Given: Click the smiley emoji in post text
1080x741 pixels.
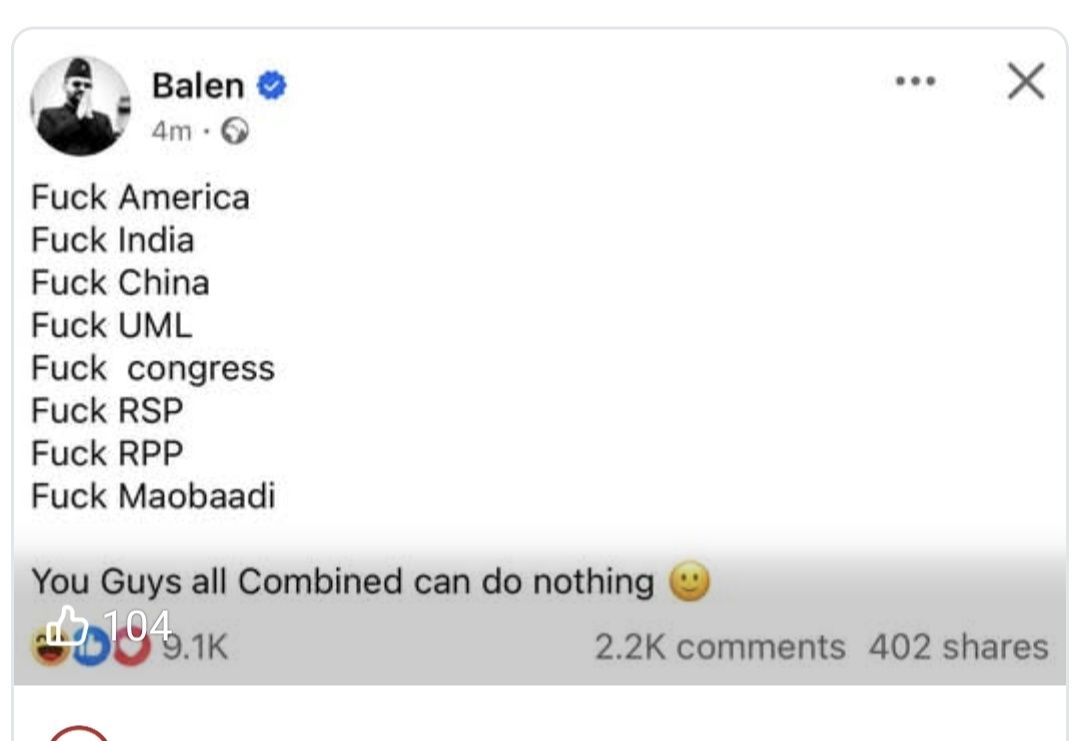Looking at the screenshot, I should tap(689, 581).
